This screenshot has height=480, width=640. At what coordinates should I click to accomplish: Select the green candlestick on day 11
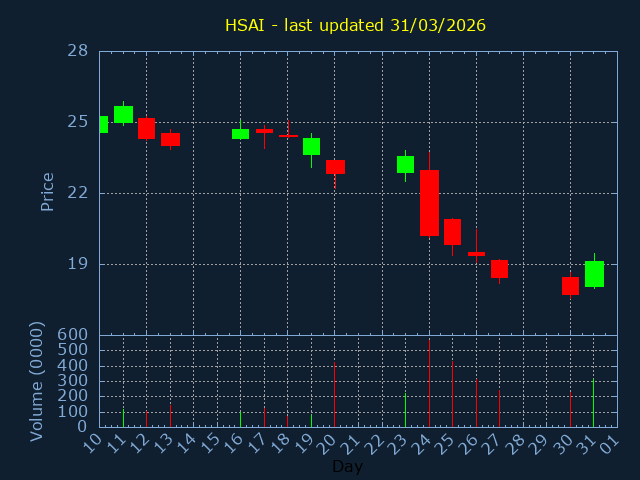(x=123, y=114)
